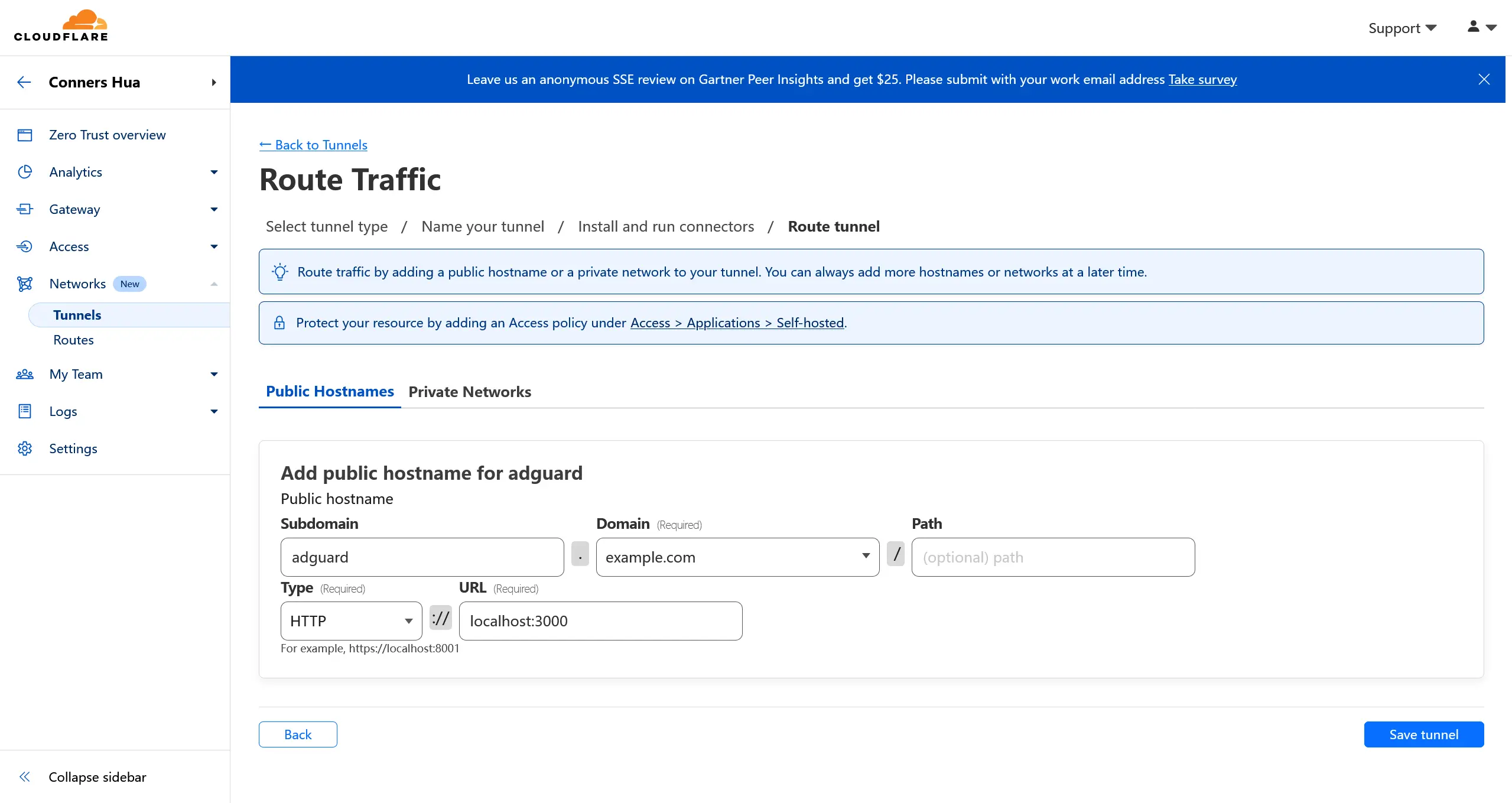Click the :// separator badge
Image resolution: width=1512 pixels, height=803 pixels.
pos(440,618)
